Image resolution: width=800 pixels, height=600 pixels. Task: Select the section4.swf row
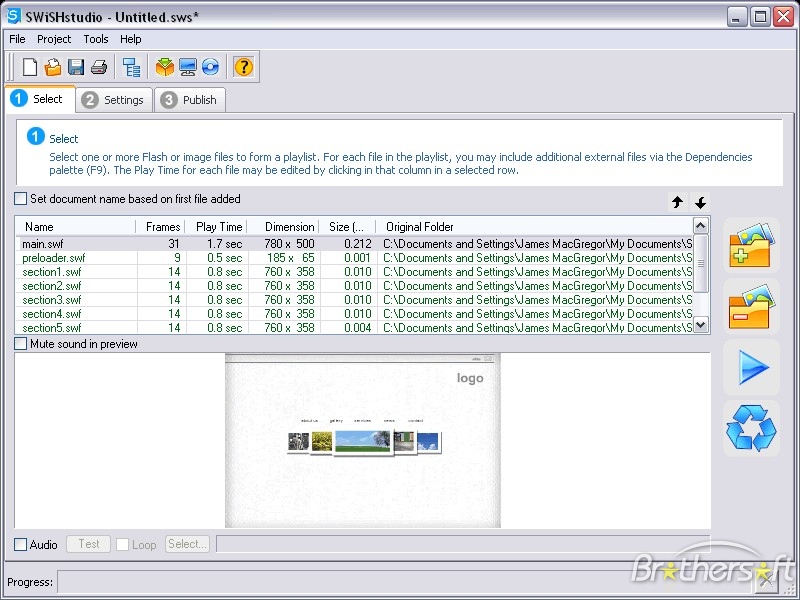click(354, 314)
